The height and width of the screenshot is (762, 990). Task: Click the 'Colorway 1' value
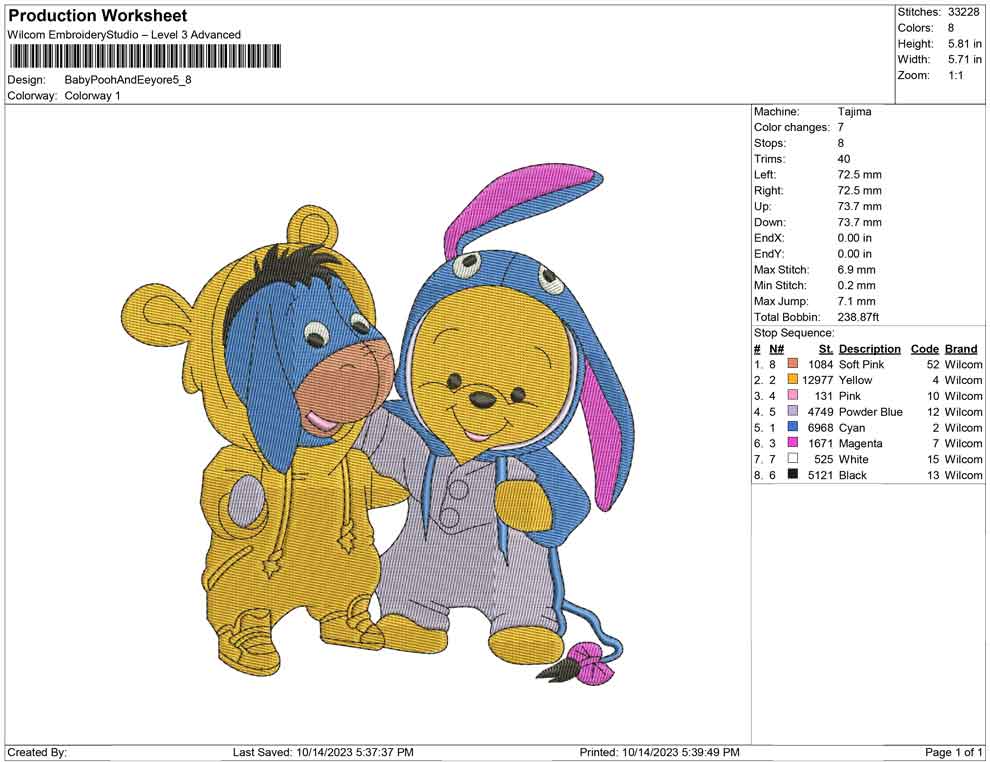pos(92,96)
